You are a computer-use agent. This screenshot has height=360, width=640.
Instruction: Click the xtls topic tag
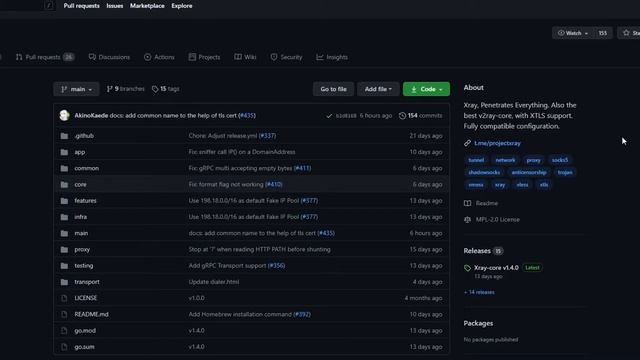pyautogui.click(x=544, y=185)
